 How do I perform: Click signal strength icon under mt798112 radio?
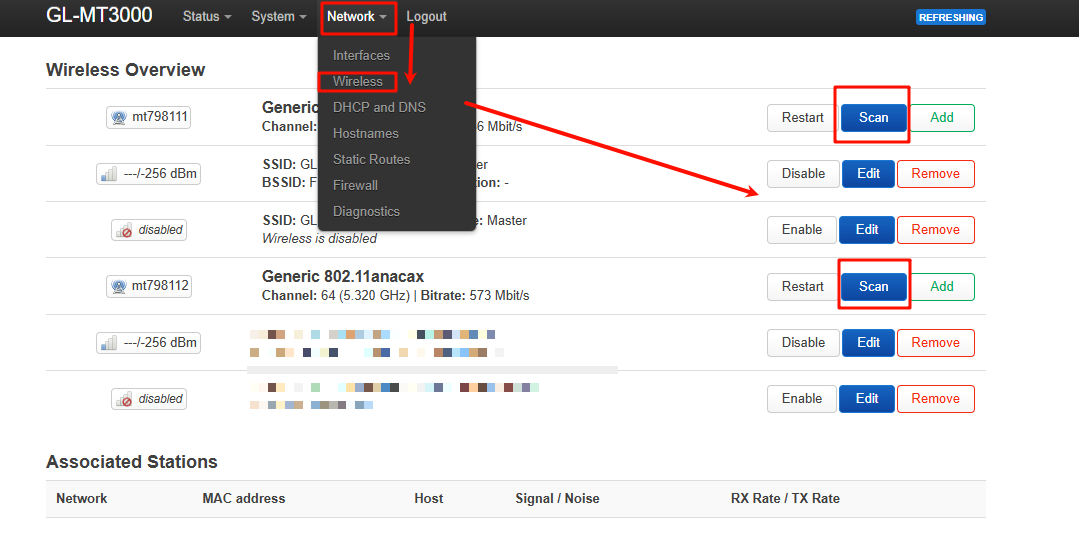click(109, 343)
